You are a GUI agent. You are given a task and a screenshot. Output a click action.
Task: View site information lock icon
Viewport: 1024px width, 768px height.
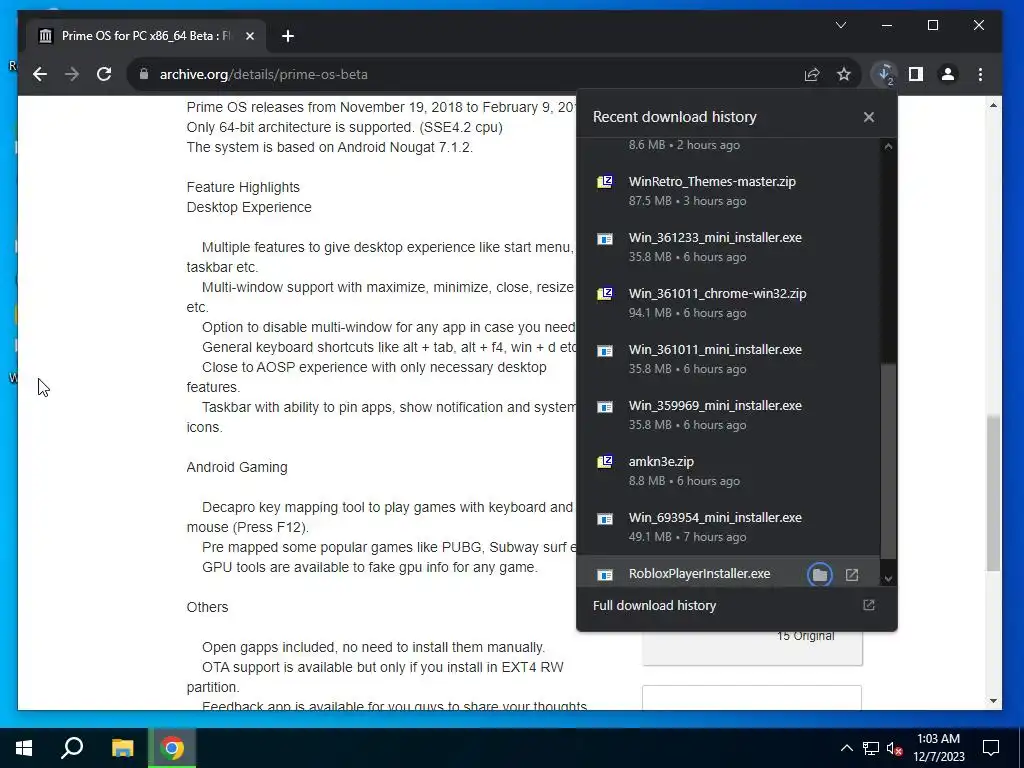click(x=144, y=74)
